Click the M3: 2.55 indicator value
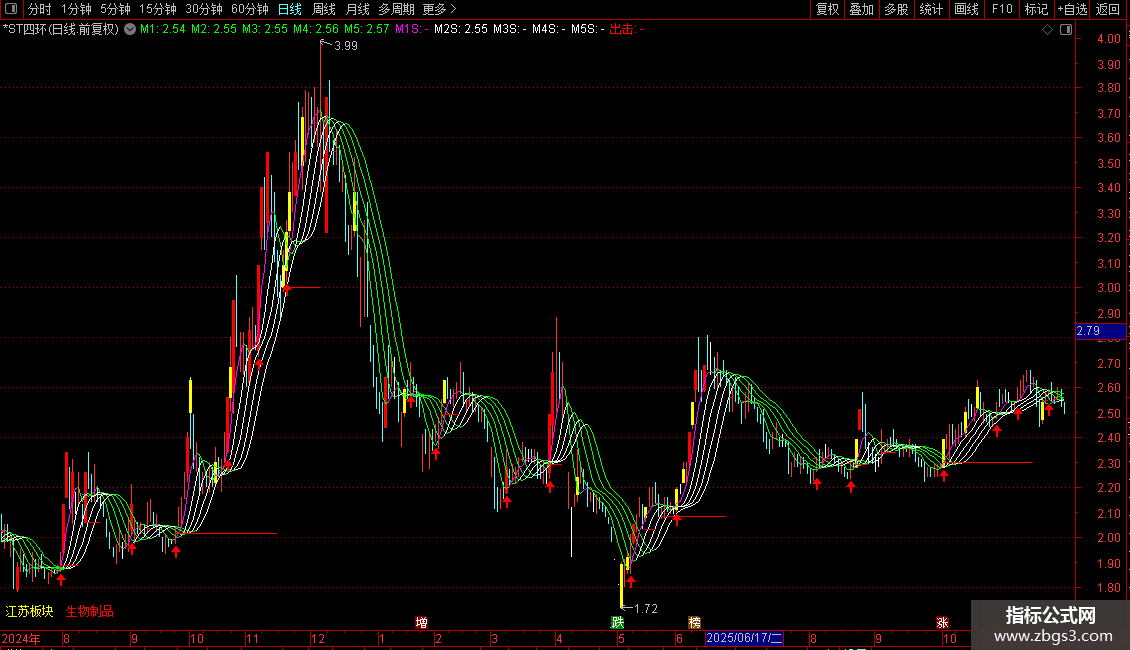 (265, 30)
